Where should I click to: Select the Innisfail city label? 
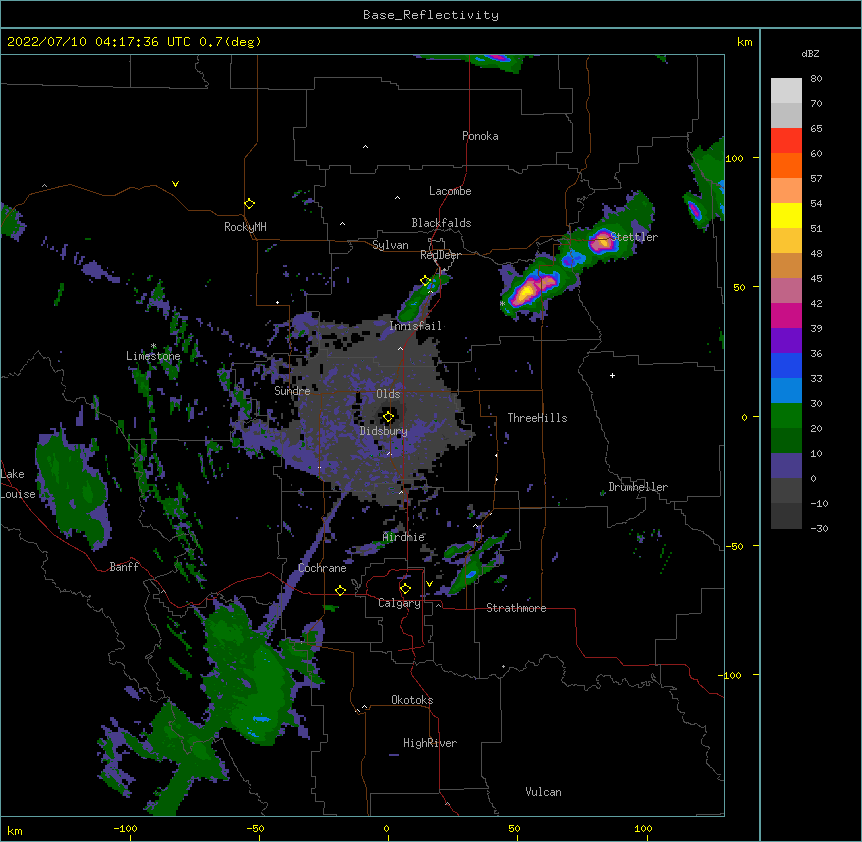(416, 326)
